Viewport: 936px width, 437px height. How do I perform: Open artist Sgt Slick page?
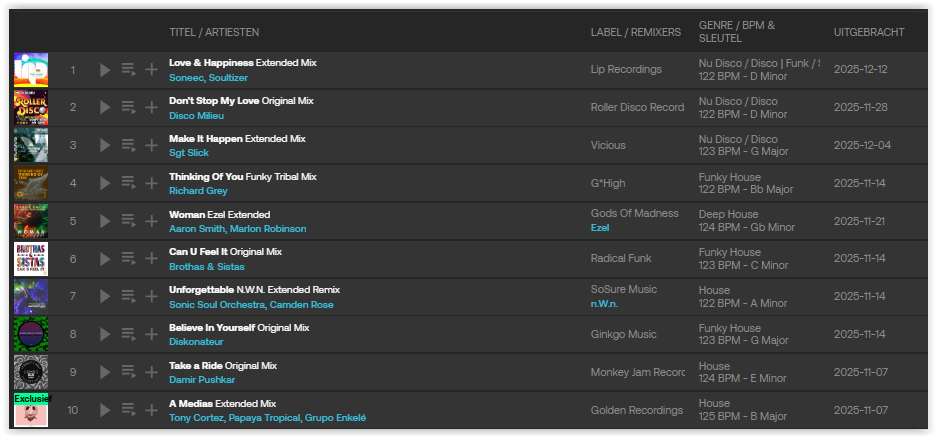pos(189,153)
